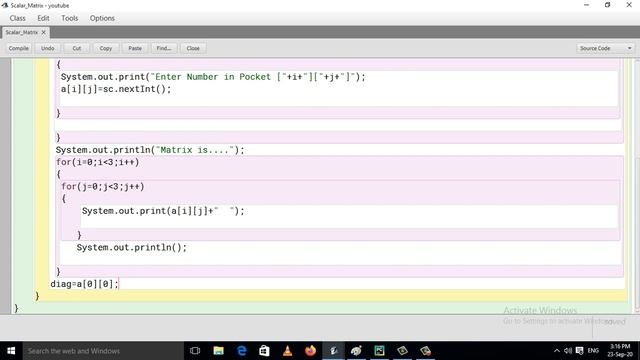The image size is (640, 360).
Task: Click the 'for(j=0;j<3;j++)' line
Action: pos(102,187)
